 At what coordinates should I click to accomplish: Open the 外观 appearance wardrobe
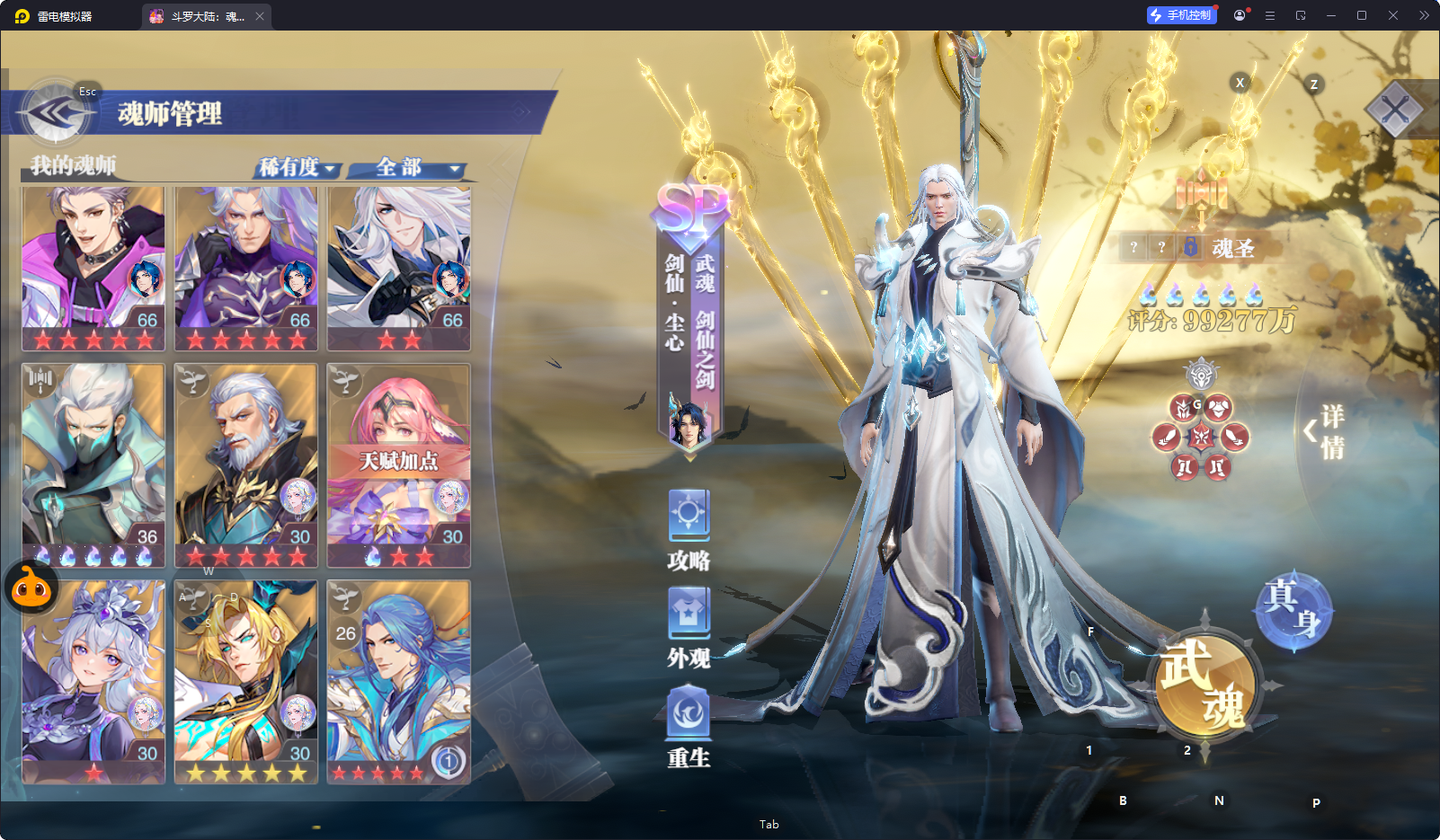click(689, 629)
